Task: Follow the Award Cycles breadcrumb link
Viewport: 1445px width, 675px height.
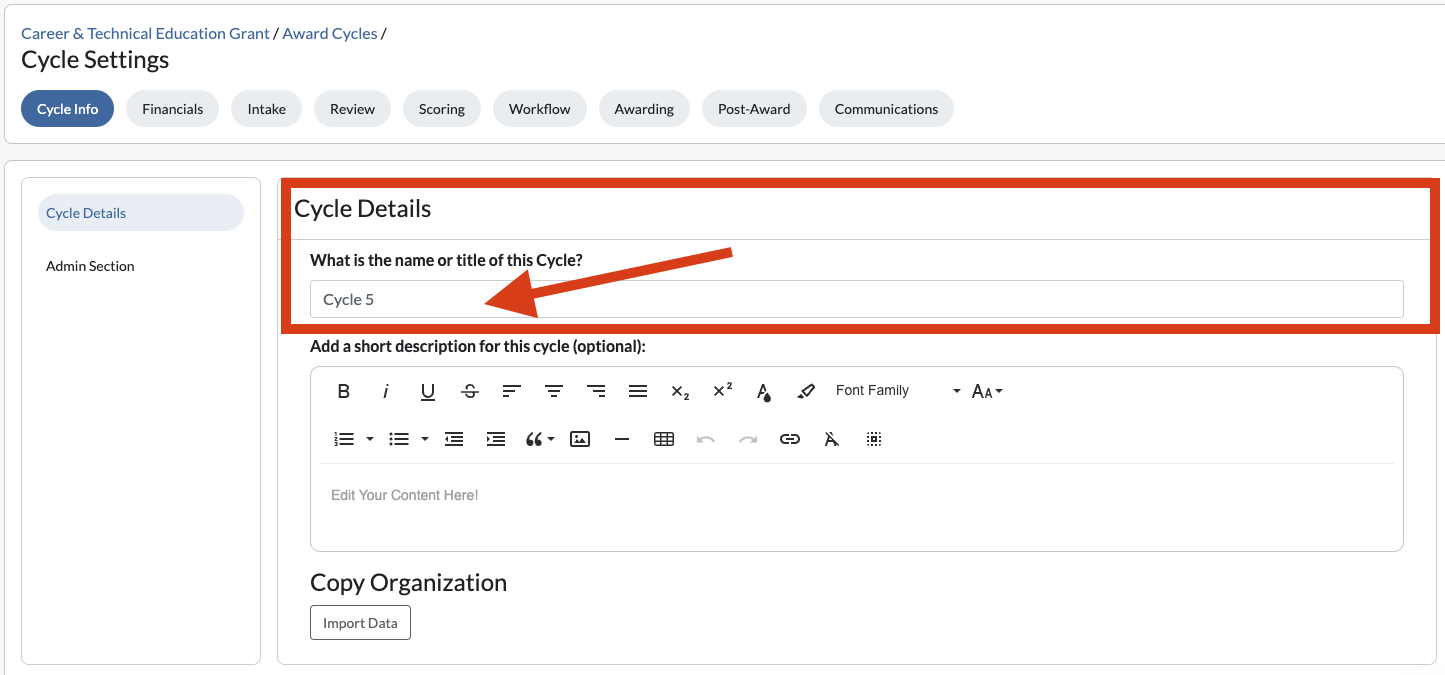Action: (x=330, y=34)
